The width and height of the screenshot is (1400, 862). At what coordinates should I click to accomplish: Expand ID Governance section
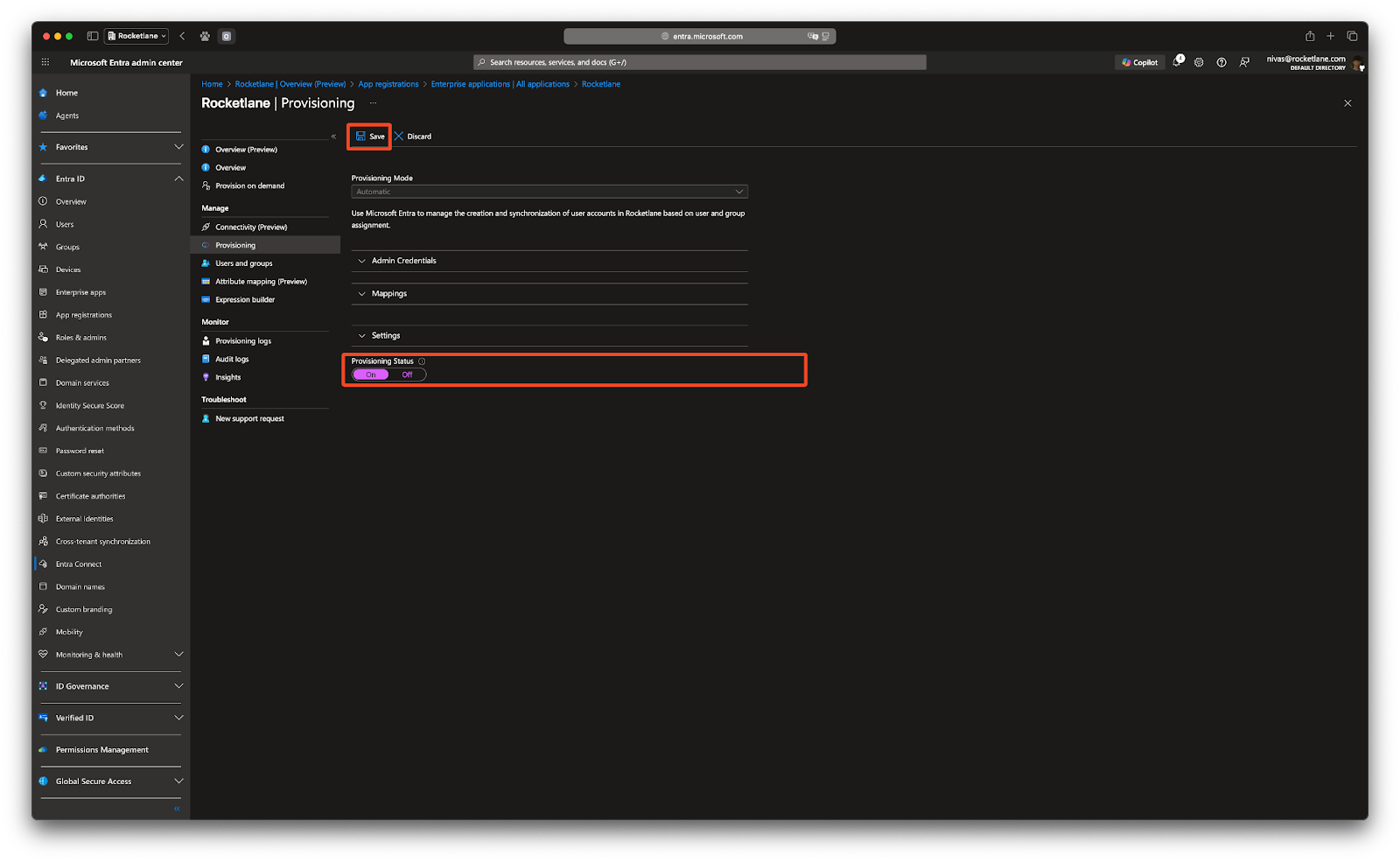110,686
